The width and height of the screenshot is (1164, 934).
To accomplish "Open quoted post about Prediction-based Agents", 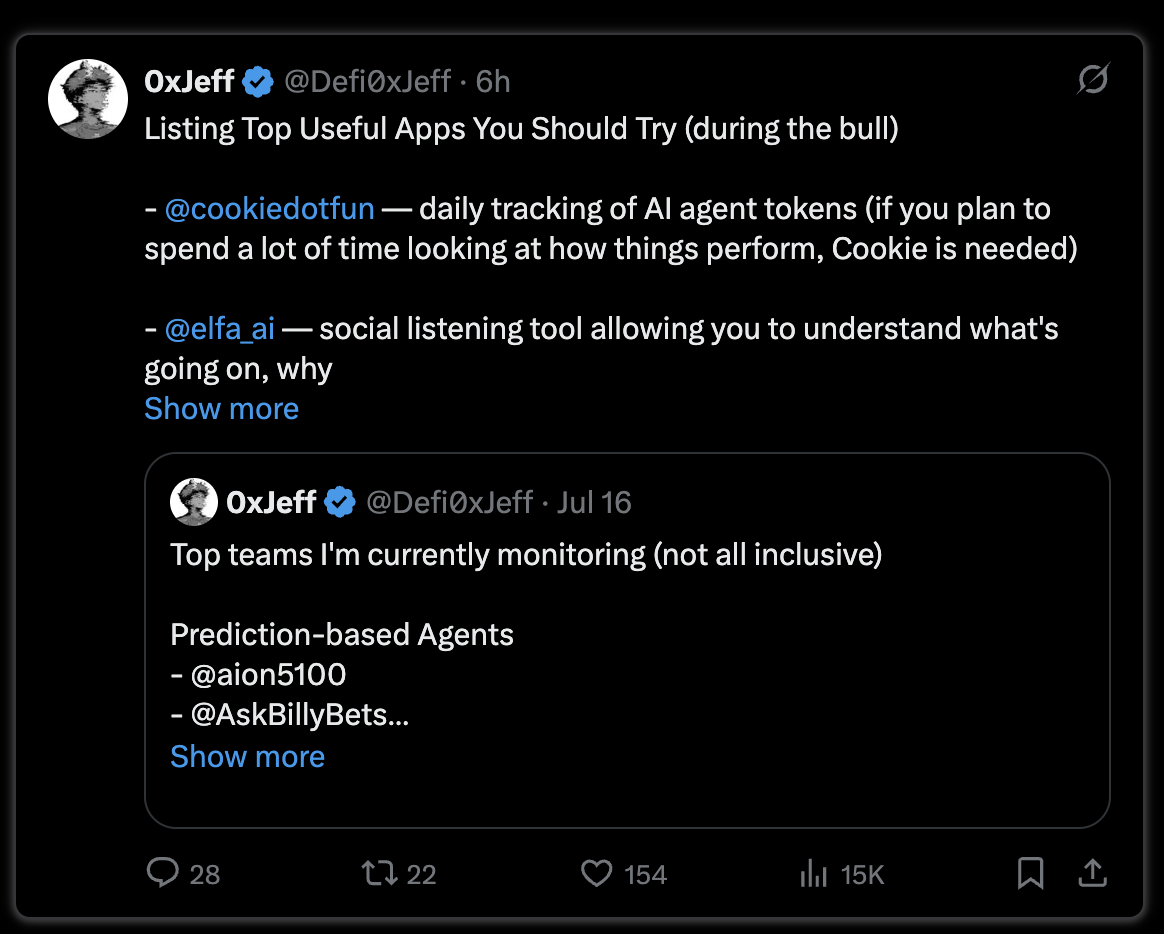I will [627, 640].
